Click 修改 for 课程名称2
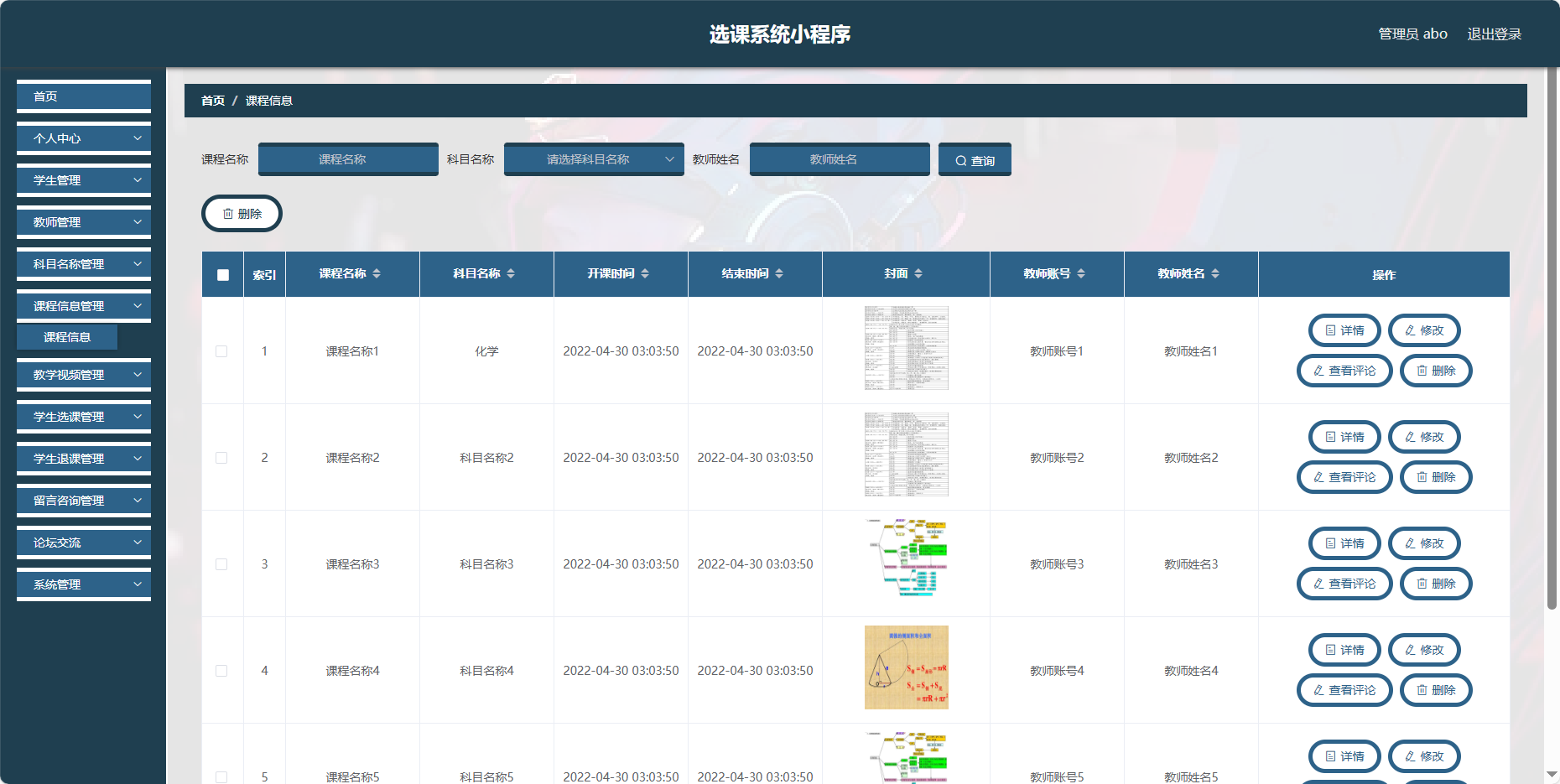Screen dimensions: 1560x784 (1424, 437)
